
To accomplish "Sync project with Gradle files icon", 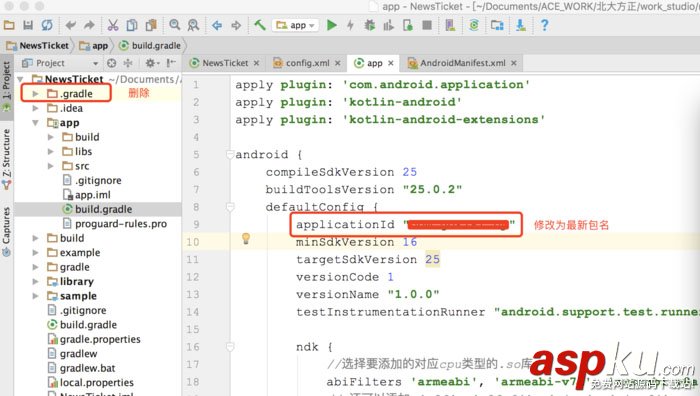I will click(474, 25).
